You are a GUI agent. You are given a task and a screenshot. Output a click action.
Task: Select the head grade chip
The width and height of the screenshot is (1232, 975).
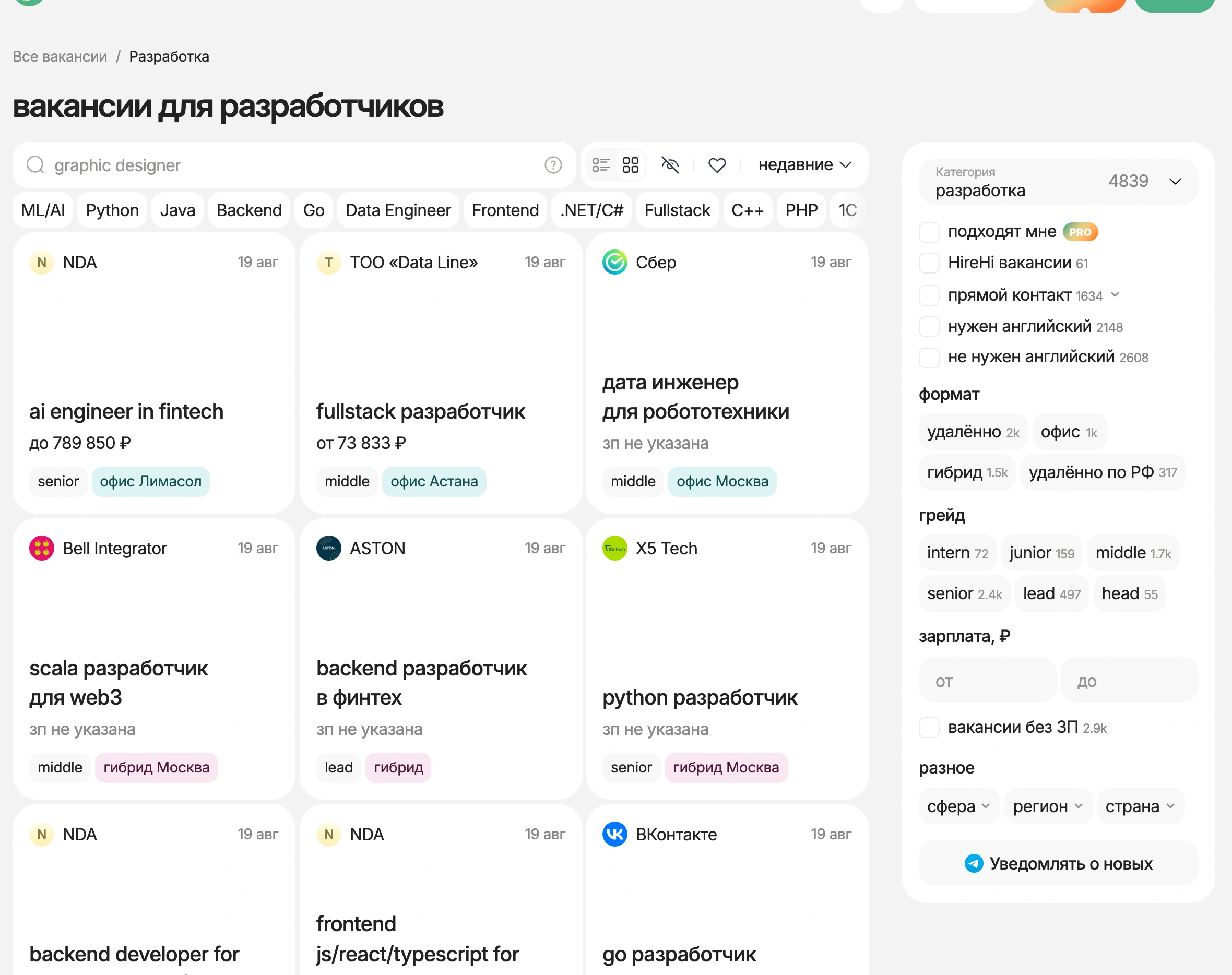[x=1129, y=593]
